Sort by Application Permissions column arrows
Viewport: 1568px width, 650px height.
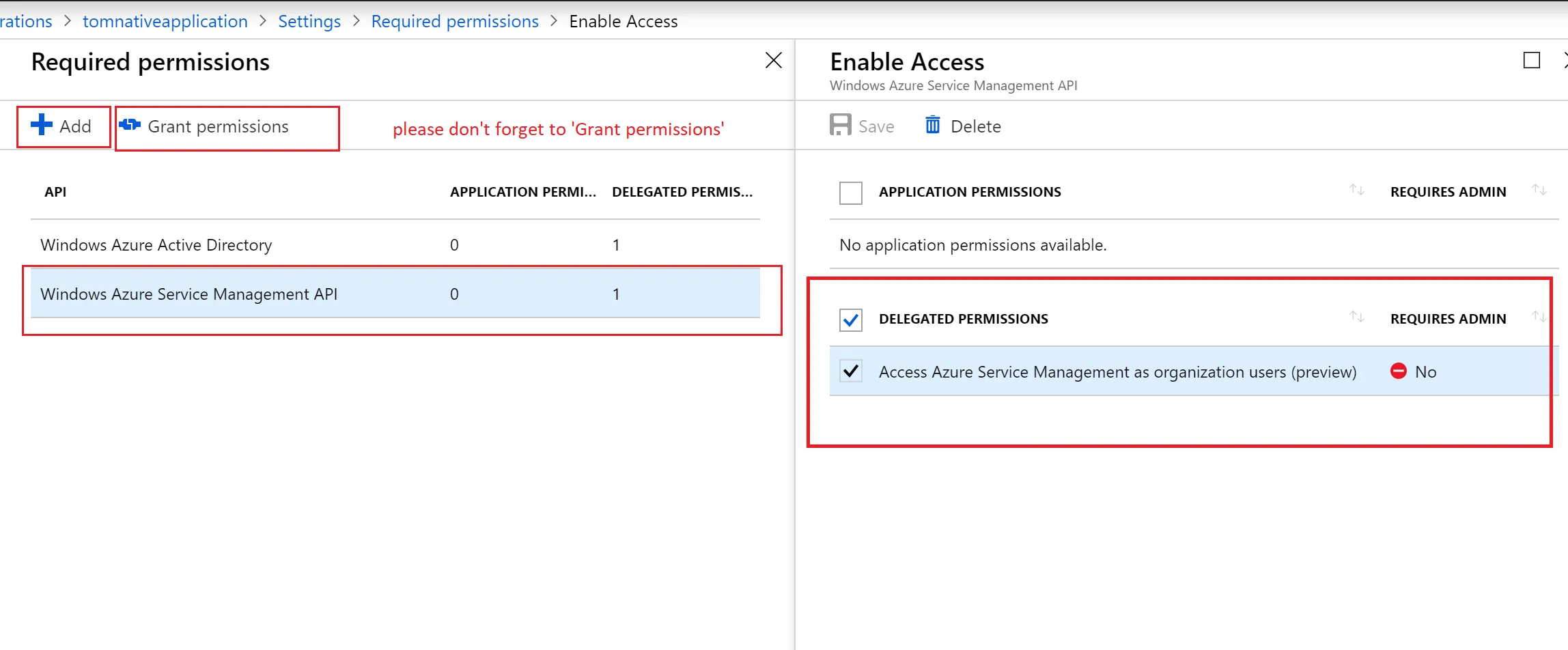[1356, 190]
